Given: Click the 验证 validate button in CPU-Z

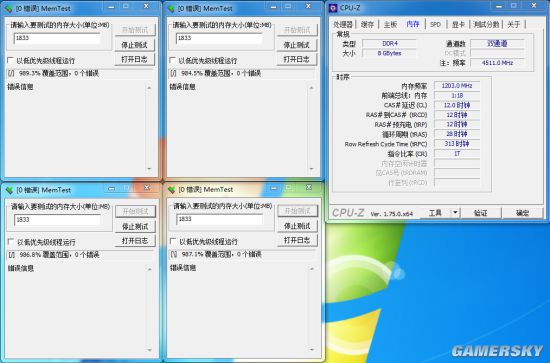Looking at the screenshot, I should click(481, 213).
